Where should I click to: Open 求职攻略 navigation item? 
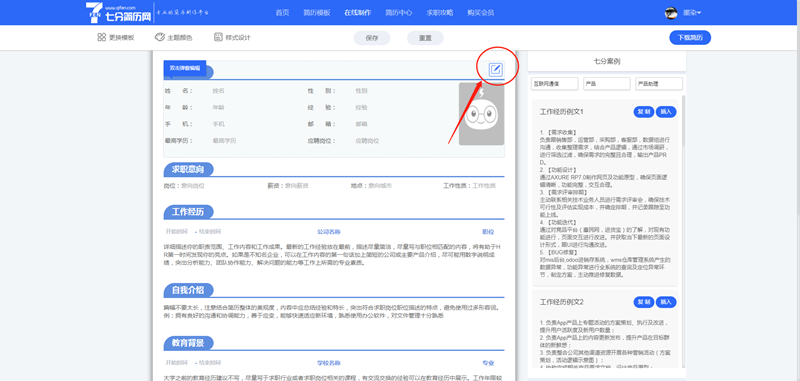(439, 13)
